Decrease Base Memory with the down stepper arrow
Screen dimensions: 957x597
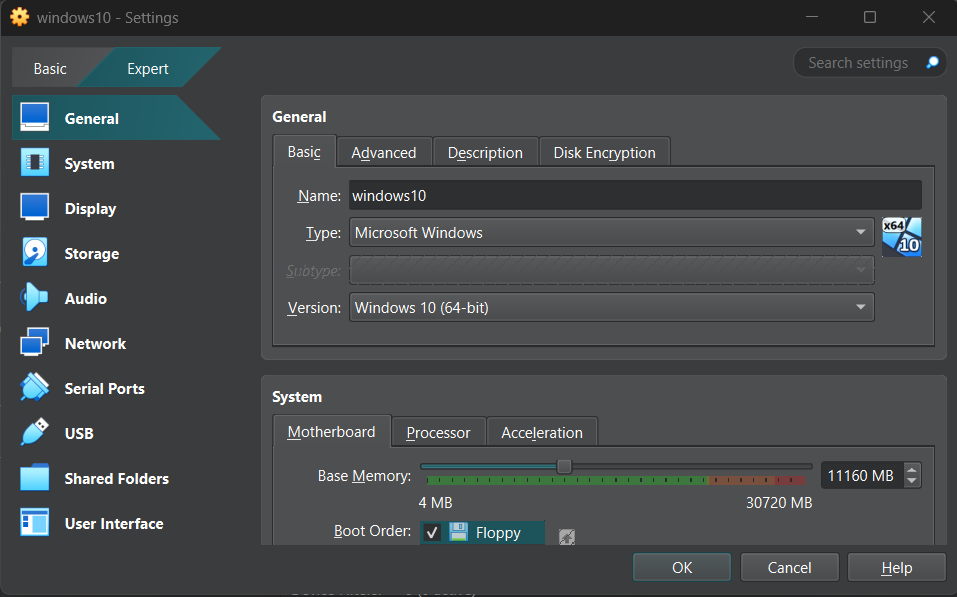click(912, 481)
